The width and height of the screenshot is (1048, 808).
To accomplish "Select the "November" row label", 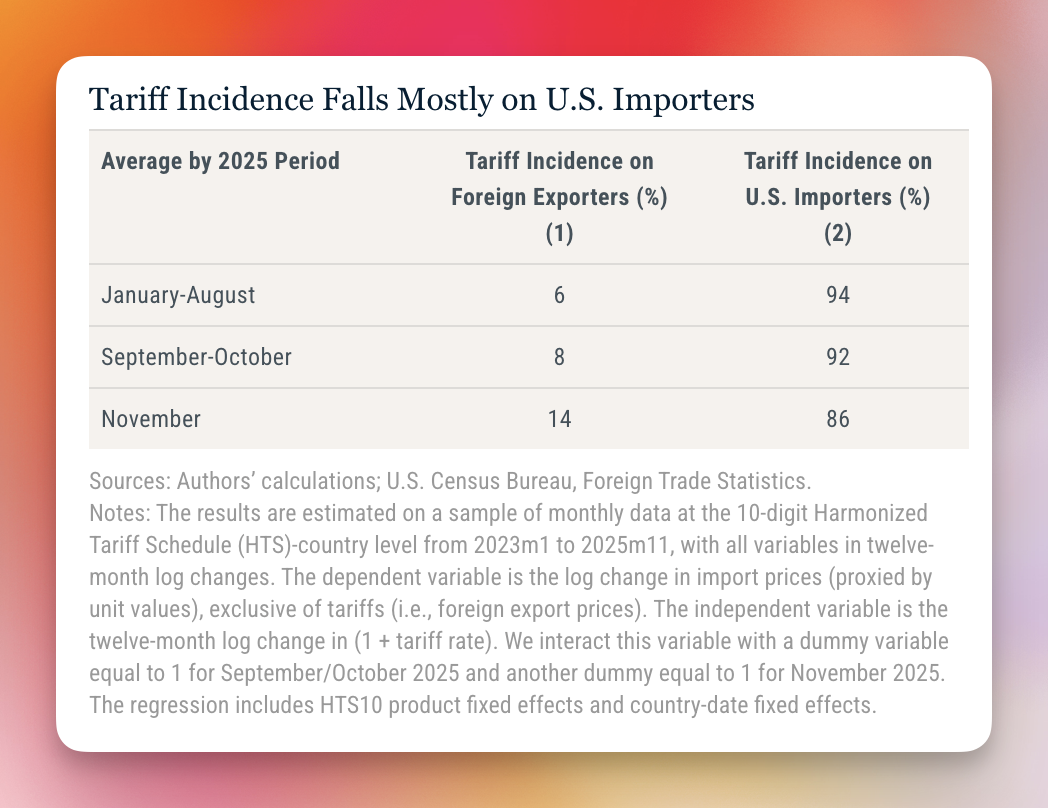I will point(151,418).
